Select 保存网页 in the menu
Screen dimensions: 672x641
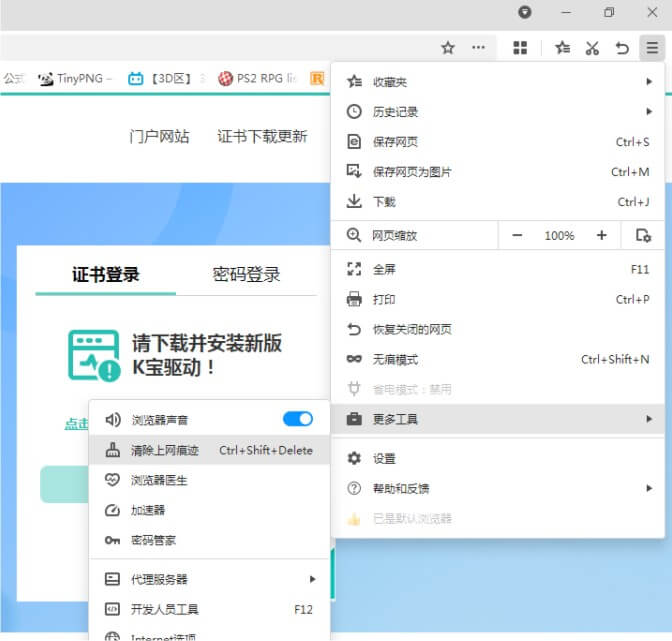[498, 141]
